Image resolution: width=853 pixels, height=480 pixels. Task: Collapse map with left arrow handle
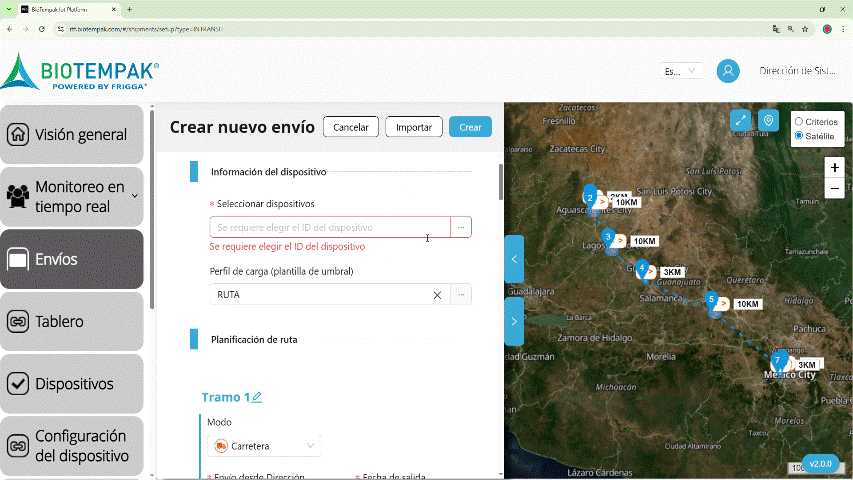click(514, 259)
